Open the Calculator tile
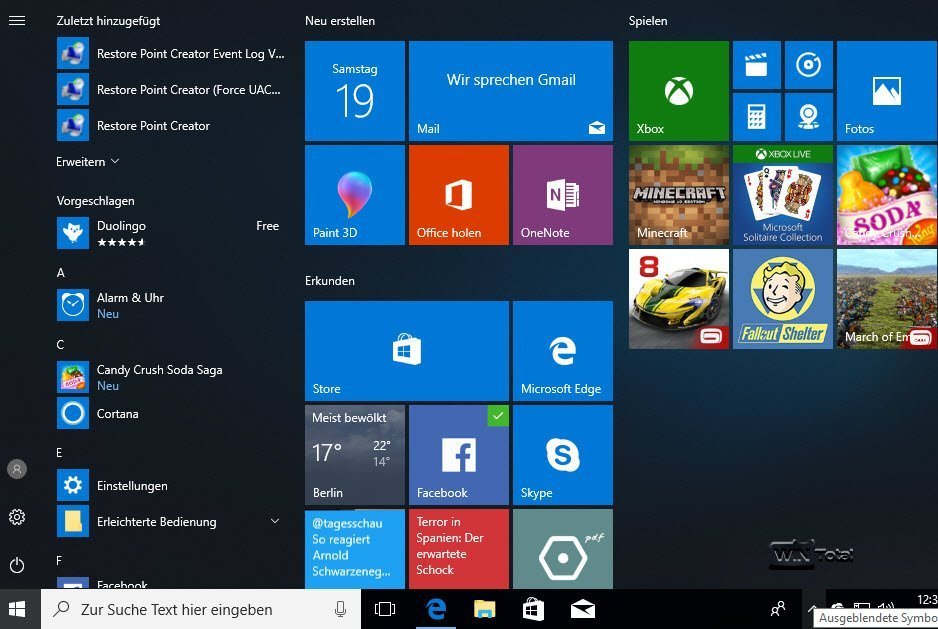The height and width of the screenshot is (629, 938). [x=757, y=117]
